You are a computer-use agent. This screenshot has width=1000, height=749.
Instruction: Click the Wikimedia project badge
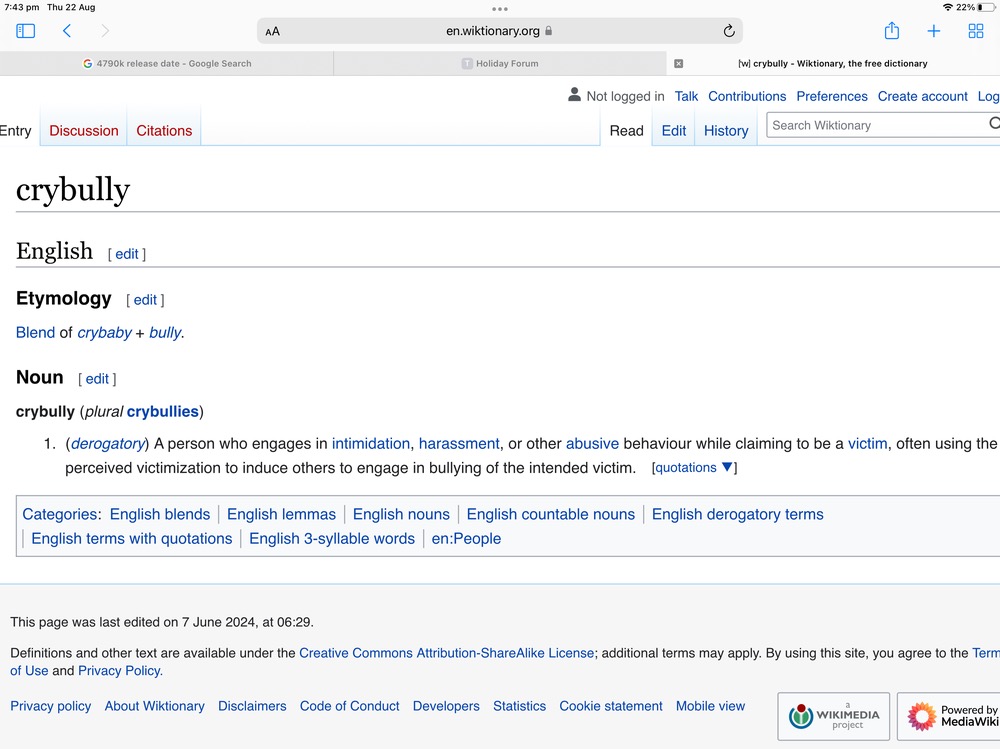coord(833,716)
